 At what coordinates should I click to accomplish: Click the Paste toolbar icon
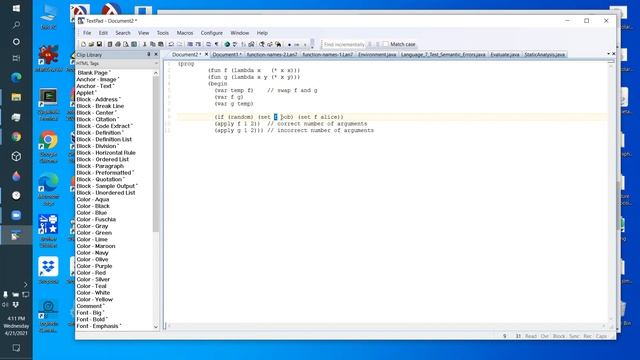(160, 44)
